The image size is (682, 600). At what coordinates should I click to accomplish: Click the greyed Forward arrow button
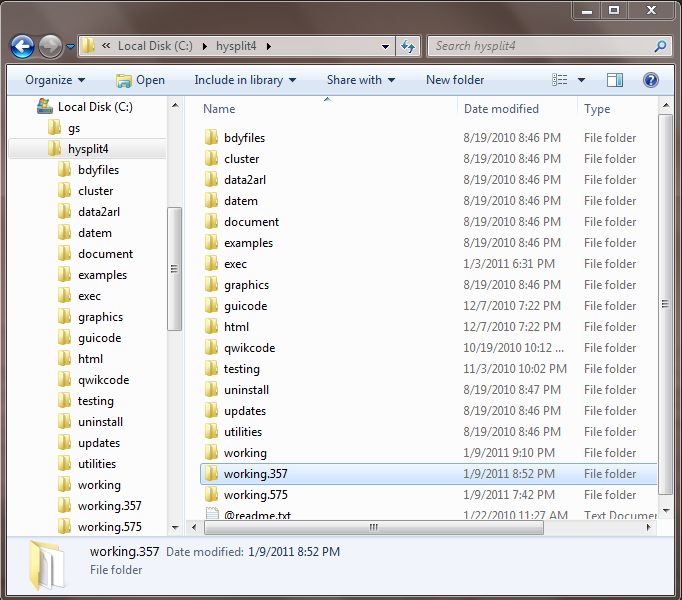click(50, 46)
